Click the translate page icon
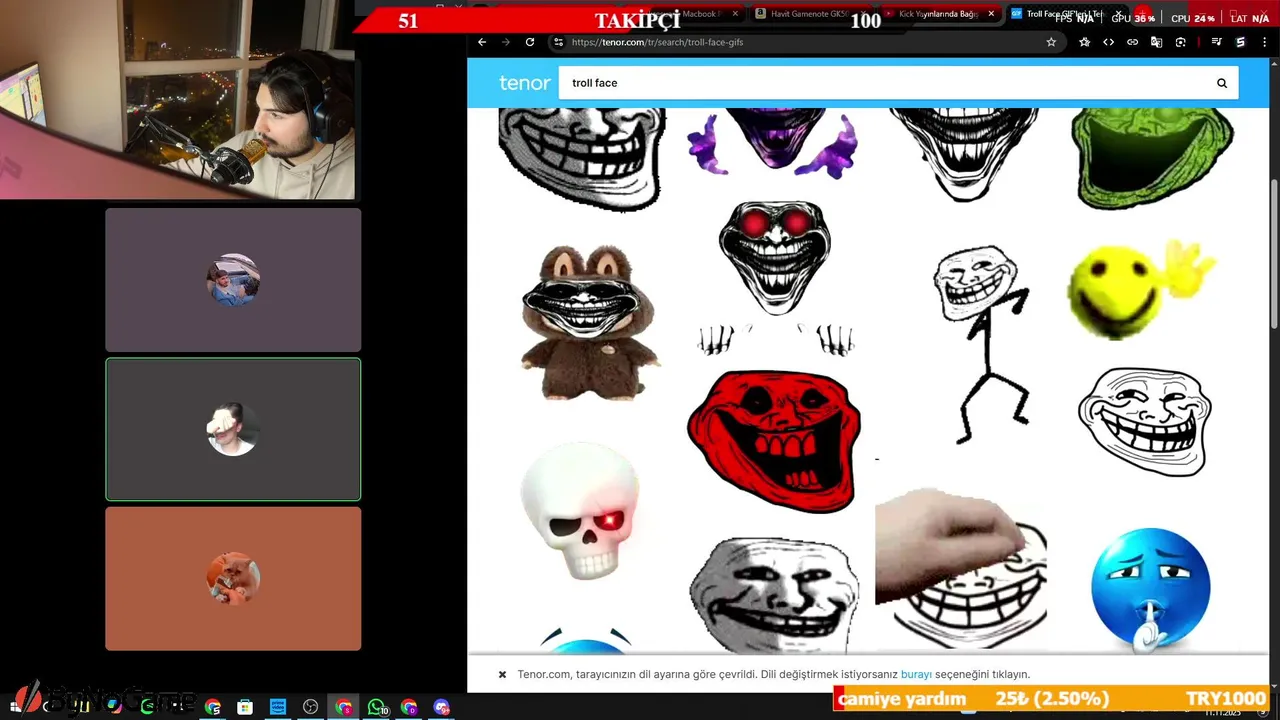Image resolution: width=1280 pixels, height=720 pixels. pos(1156,42)
